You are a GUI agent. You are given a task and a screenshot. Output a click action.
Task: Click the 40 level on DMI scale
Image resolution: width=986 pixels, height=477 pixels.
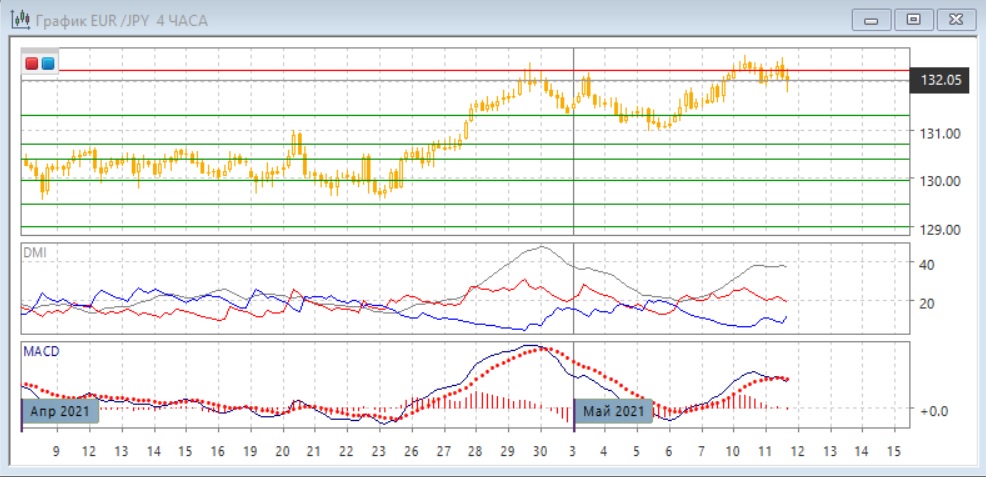point(926,265)
